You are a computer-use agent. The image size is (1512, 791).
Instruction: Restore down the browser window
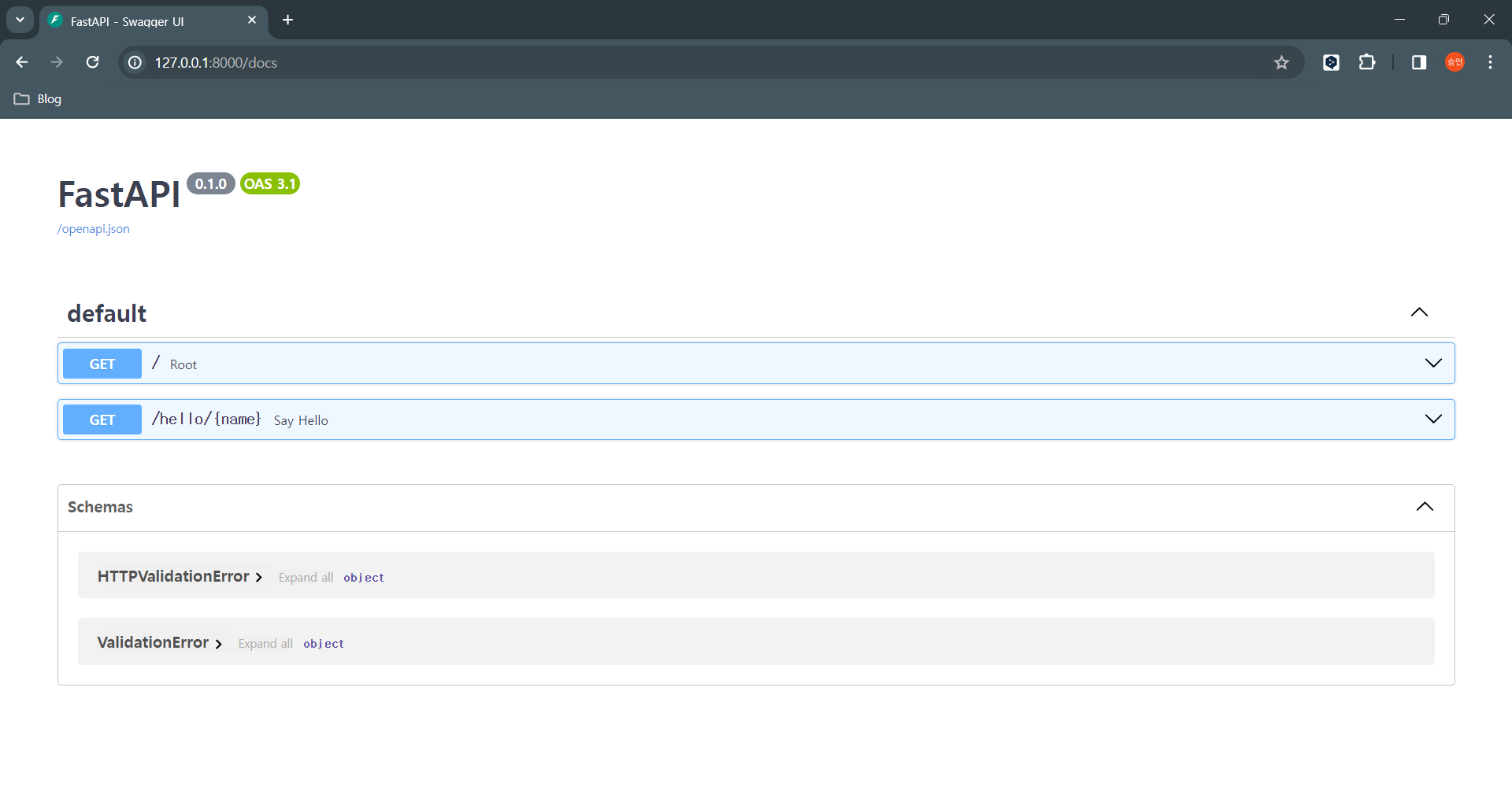point(1443,20)
